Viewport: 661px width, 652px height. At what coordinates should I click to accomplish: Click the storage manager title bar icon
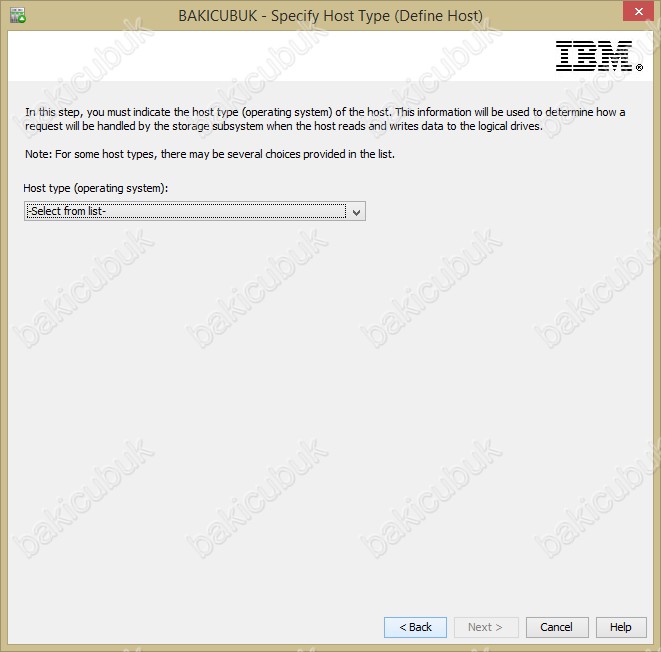tap(18, 15)
